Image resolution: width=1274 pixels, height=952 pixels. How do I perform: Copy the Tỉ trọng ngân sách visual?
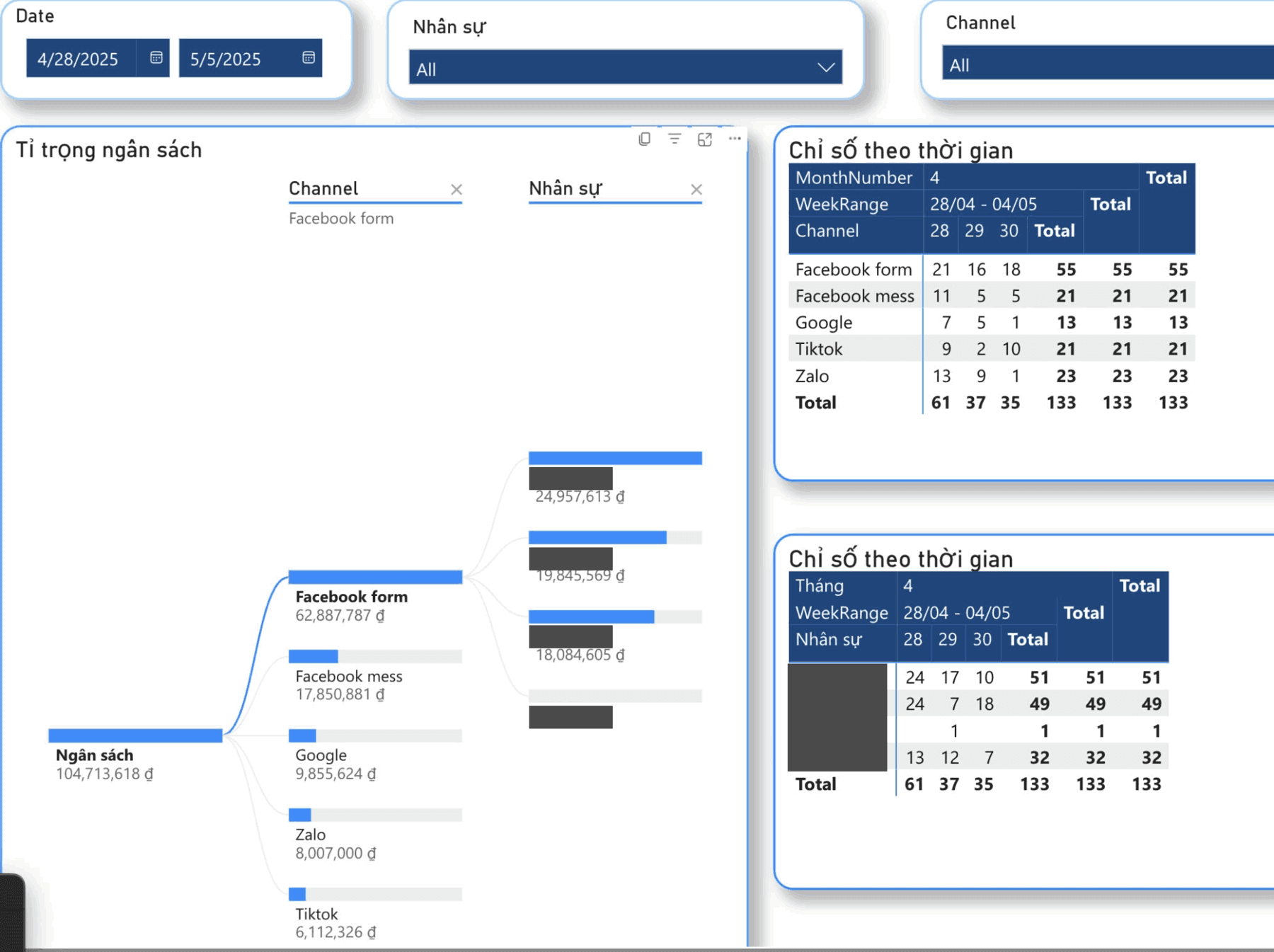pos(644,139)
